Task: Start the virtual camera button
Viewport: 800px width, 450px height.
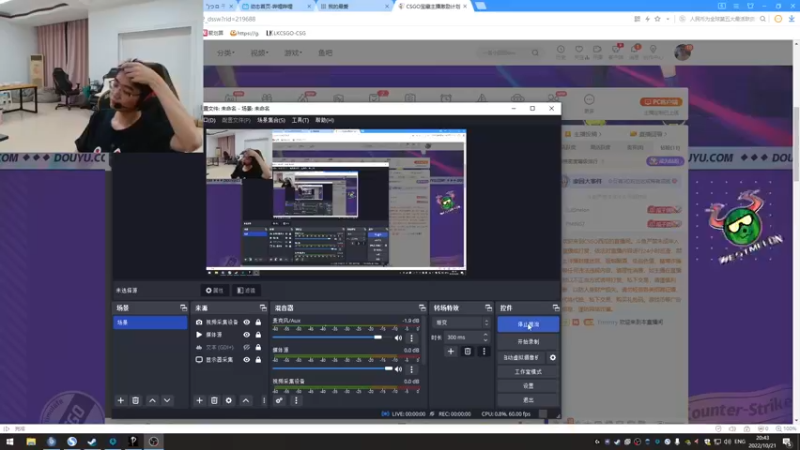Action: pyautogui.click(x=521, y=358)
